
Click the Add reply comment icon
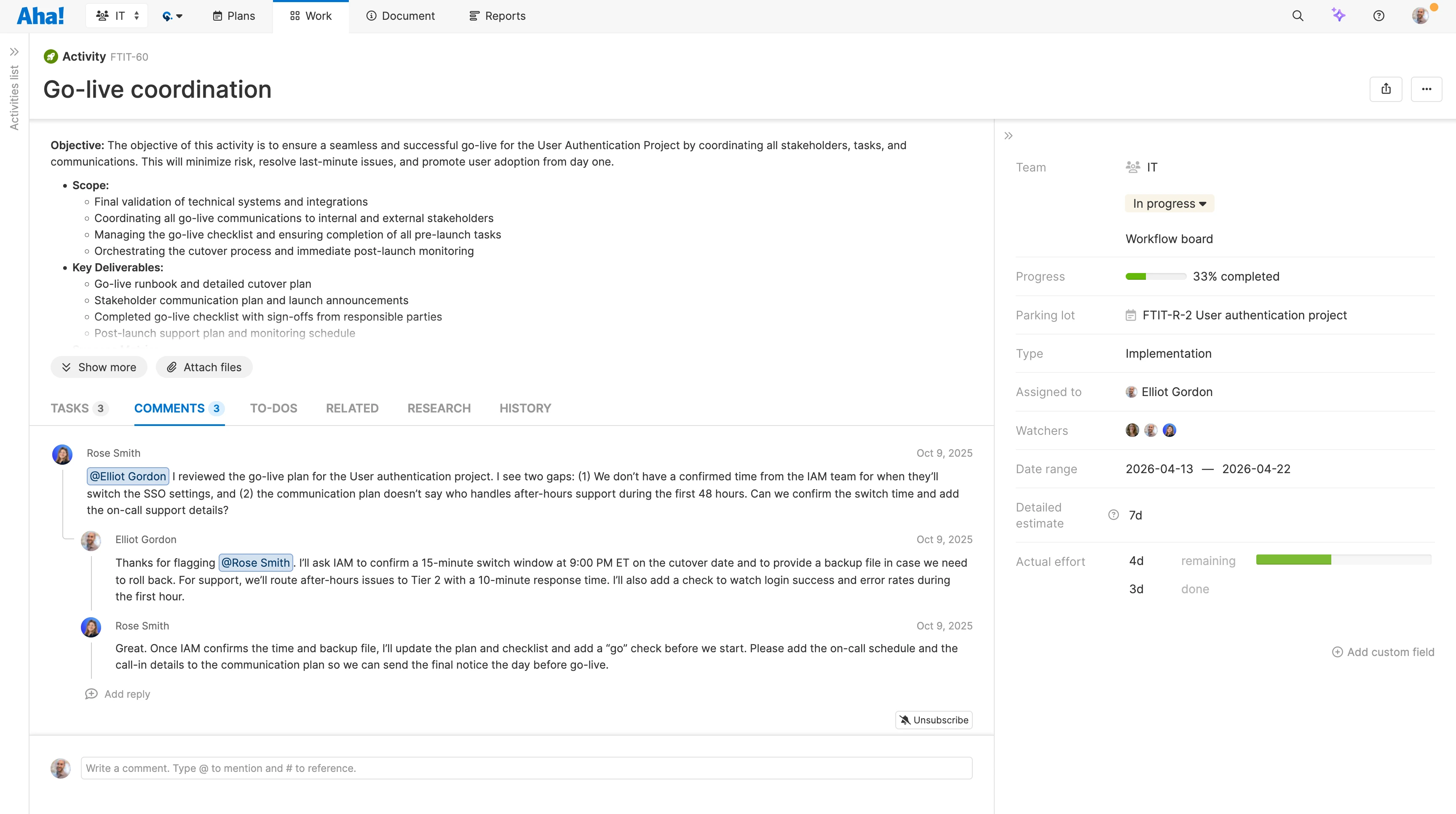91,694
